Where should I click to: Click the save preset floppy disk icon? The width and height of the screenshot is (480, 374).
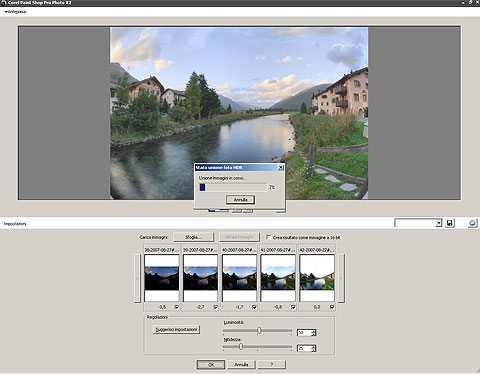[449, 223]
